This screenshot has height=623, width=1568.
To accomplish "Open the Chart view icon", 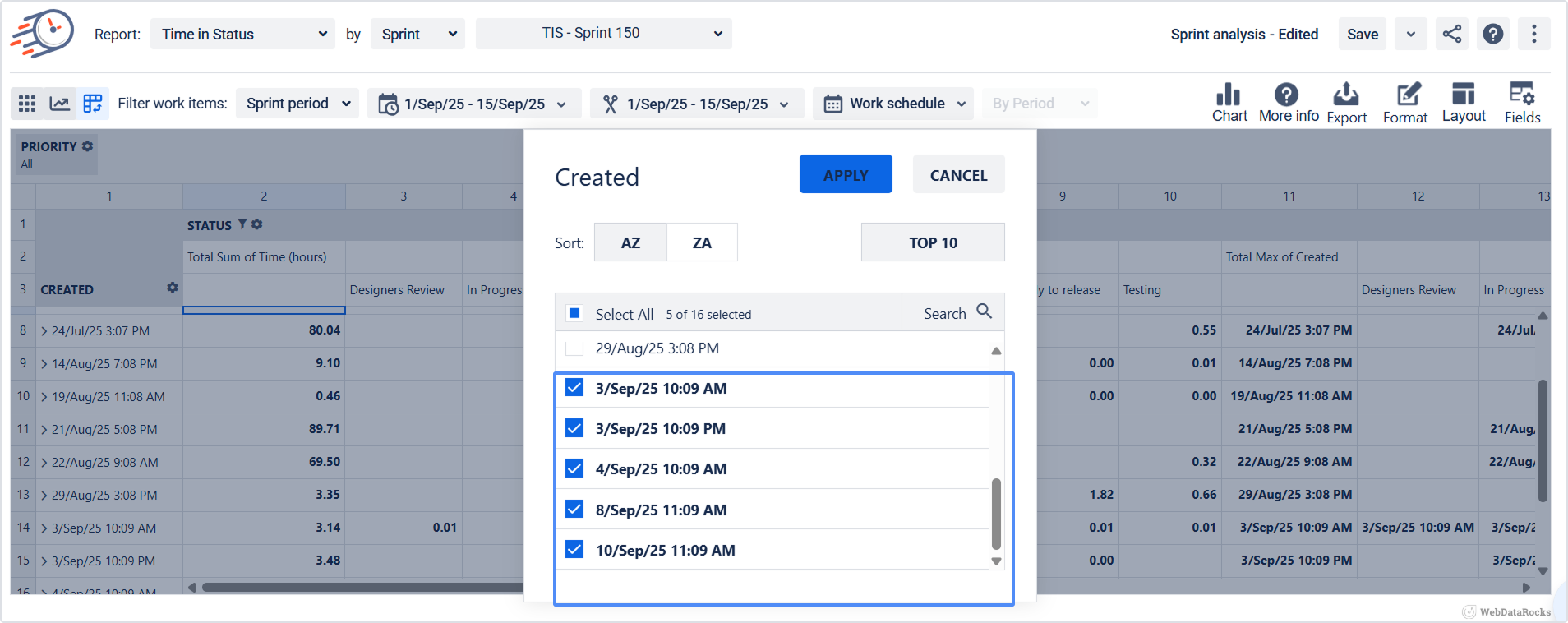I will tap(1229, 94).
